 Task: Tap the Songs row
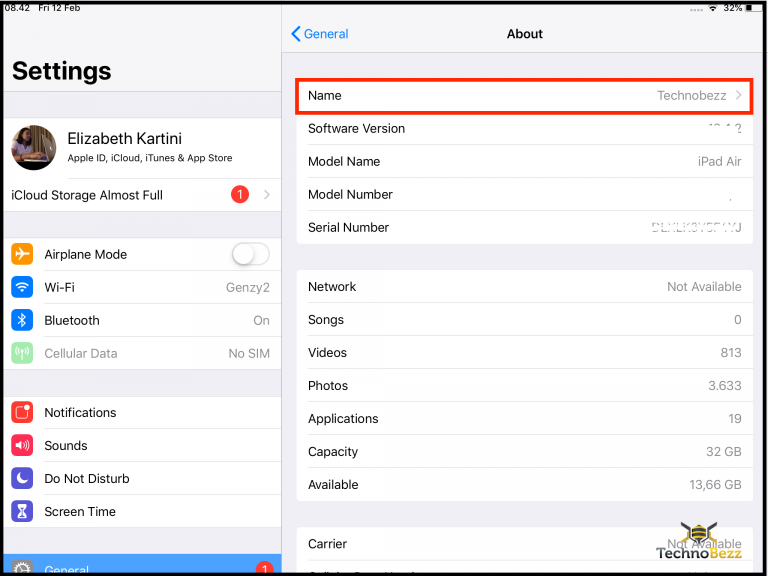[x=525, y=319]
